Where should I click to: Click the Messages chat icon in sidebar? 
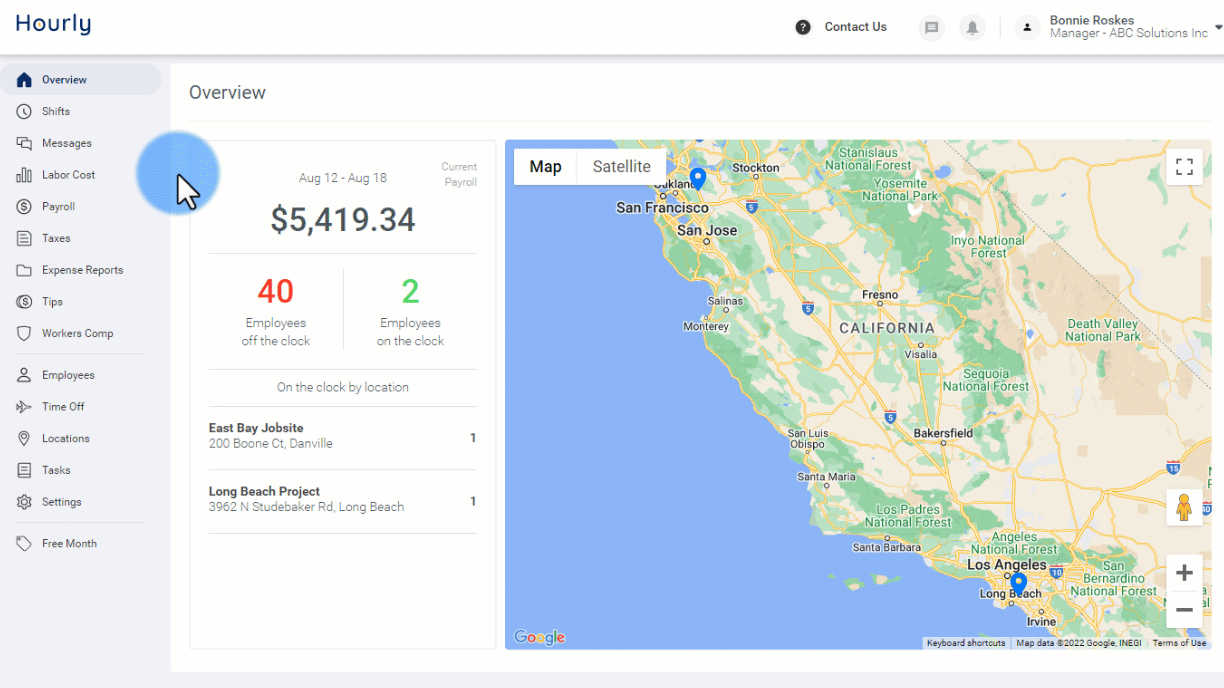[24, 143]
